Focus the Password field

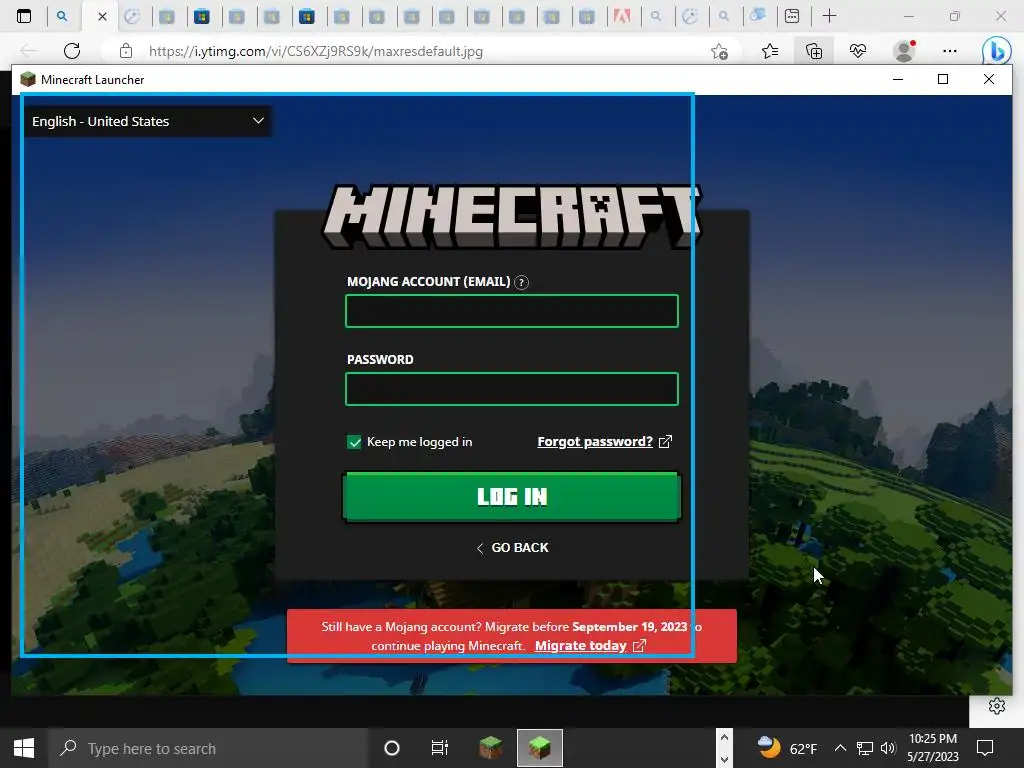click(x=512, y=389)
